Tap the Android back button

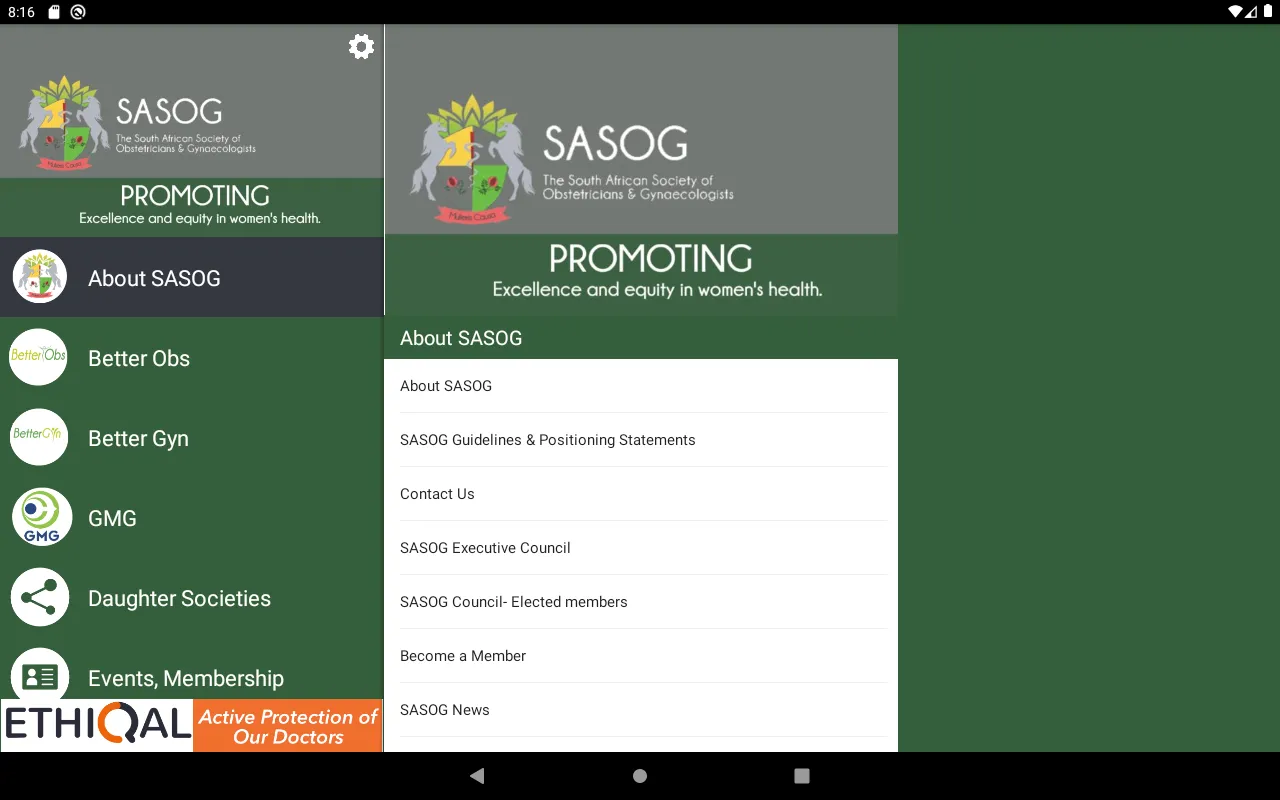[x=477, y=776]
